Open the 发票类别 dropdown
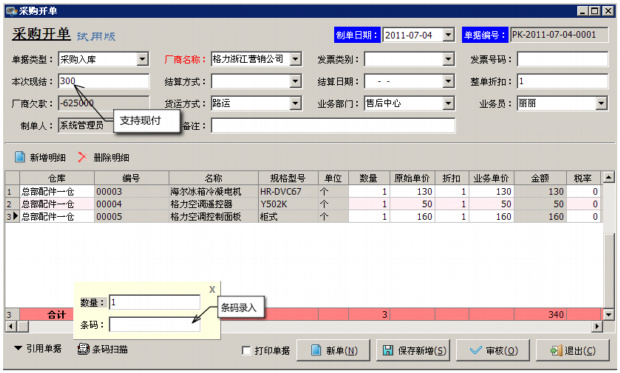The width and height of the screenshot is (620, 373). 448,59
